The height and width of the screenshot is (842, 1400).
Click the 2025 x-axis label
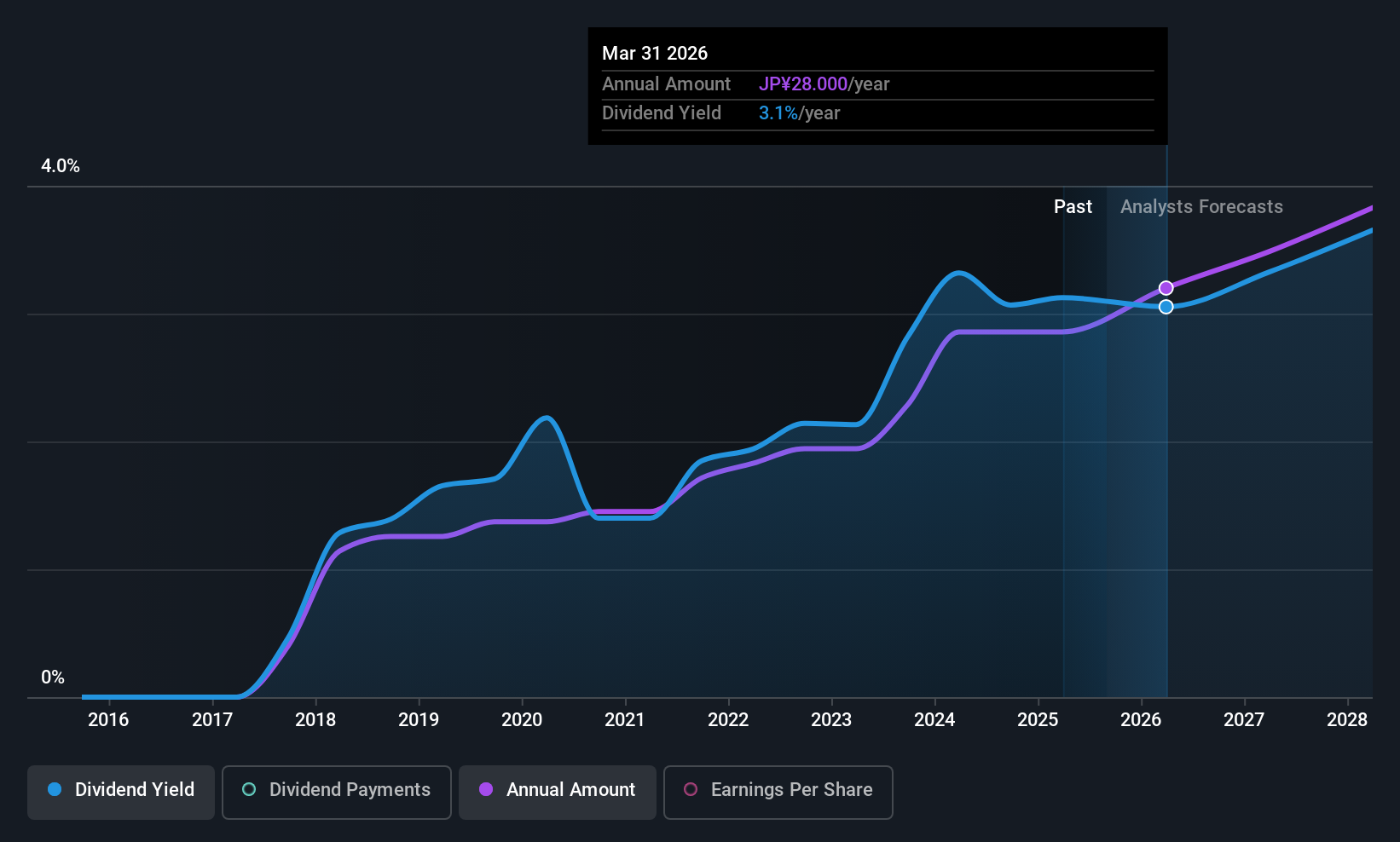pyautogui.click(x=1038, y=720)
